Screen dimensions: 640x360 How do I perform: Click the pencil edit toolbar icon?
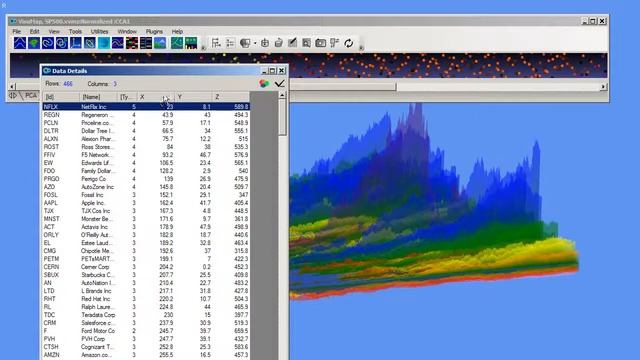tap(293, 43)
